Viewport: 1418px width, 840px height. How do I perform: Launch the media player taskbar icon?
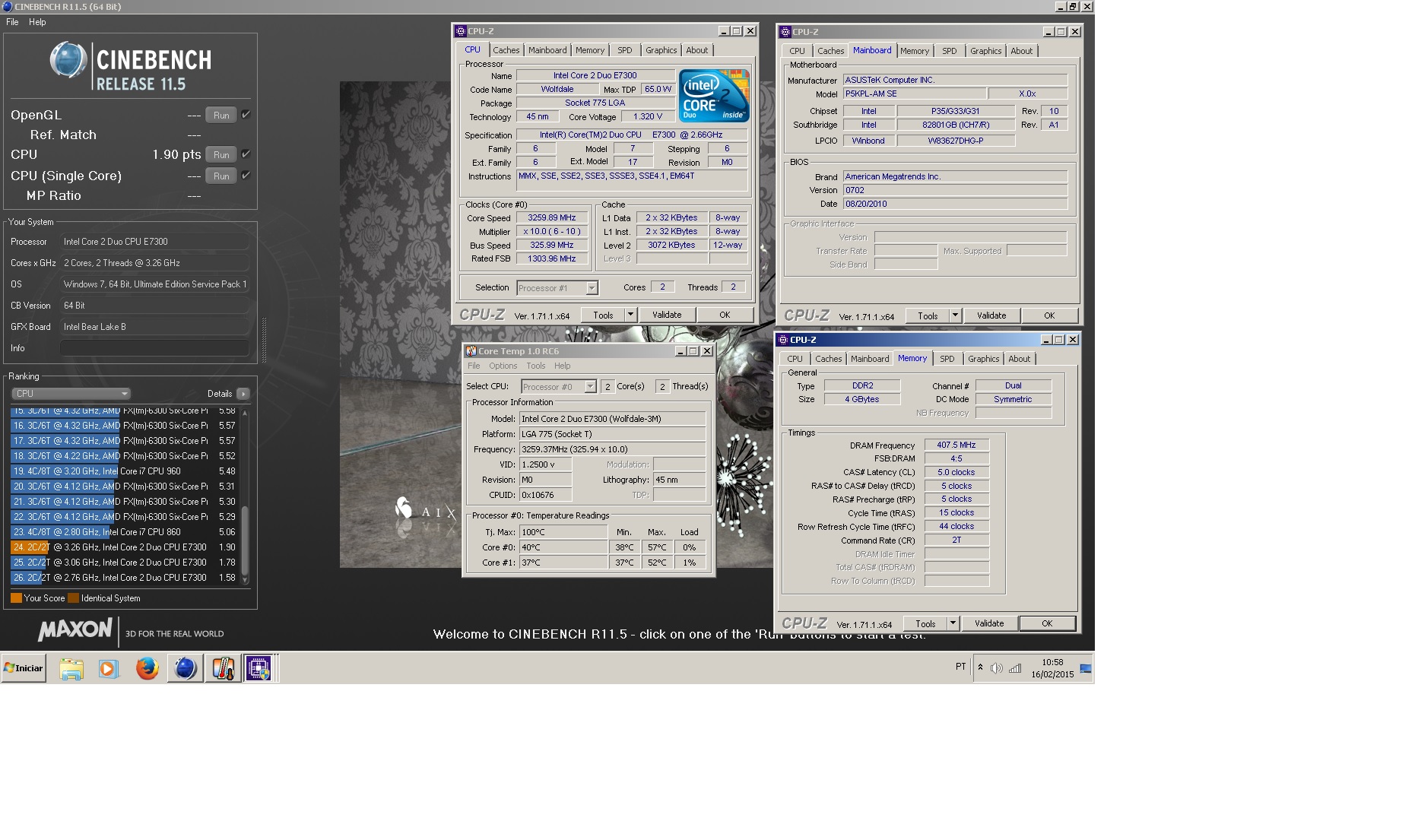pos(109,668)
